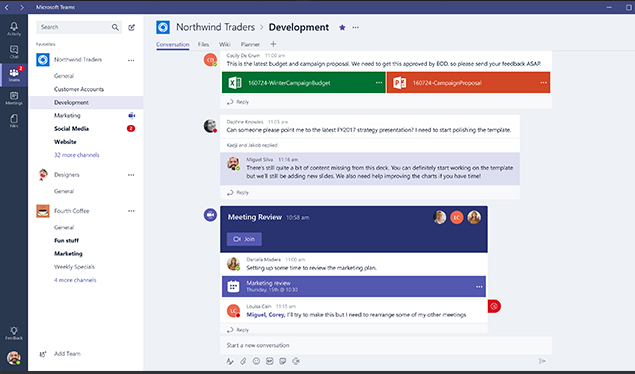Select the Social Media channel
The height and width of the screenshot is (374, 635).
pos(71,129)
